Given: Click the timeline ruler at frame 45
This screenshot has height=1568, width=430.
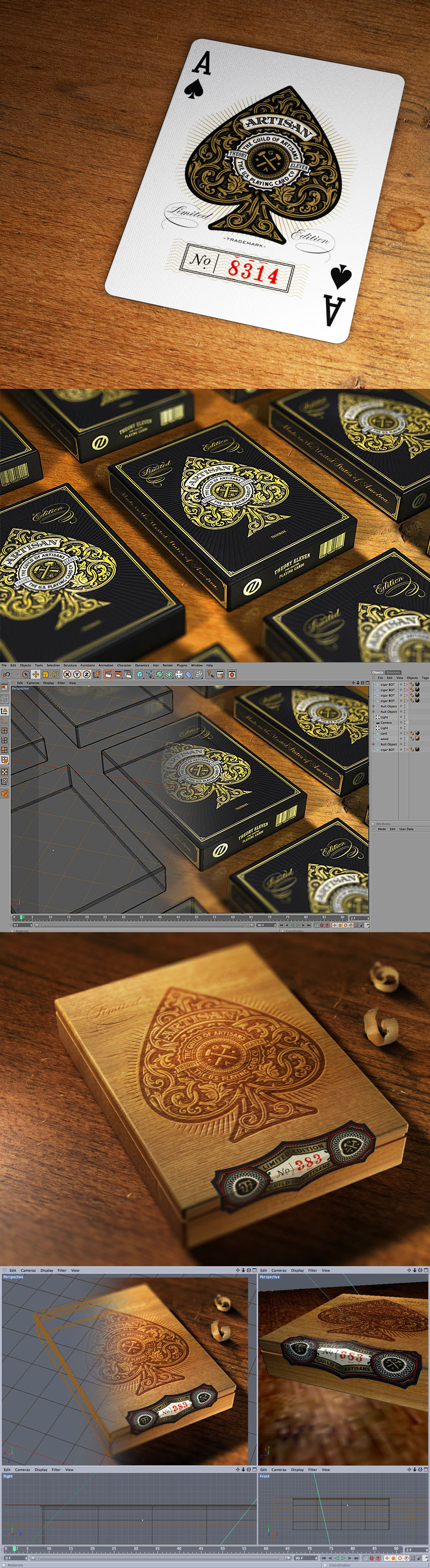Looking at the screenshot, I should tap(178, 917).
